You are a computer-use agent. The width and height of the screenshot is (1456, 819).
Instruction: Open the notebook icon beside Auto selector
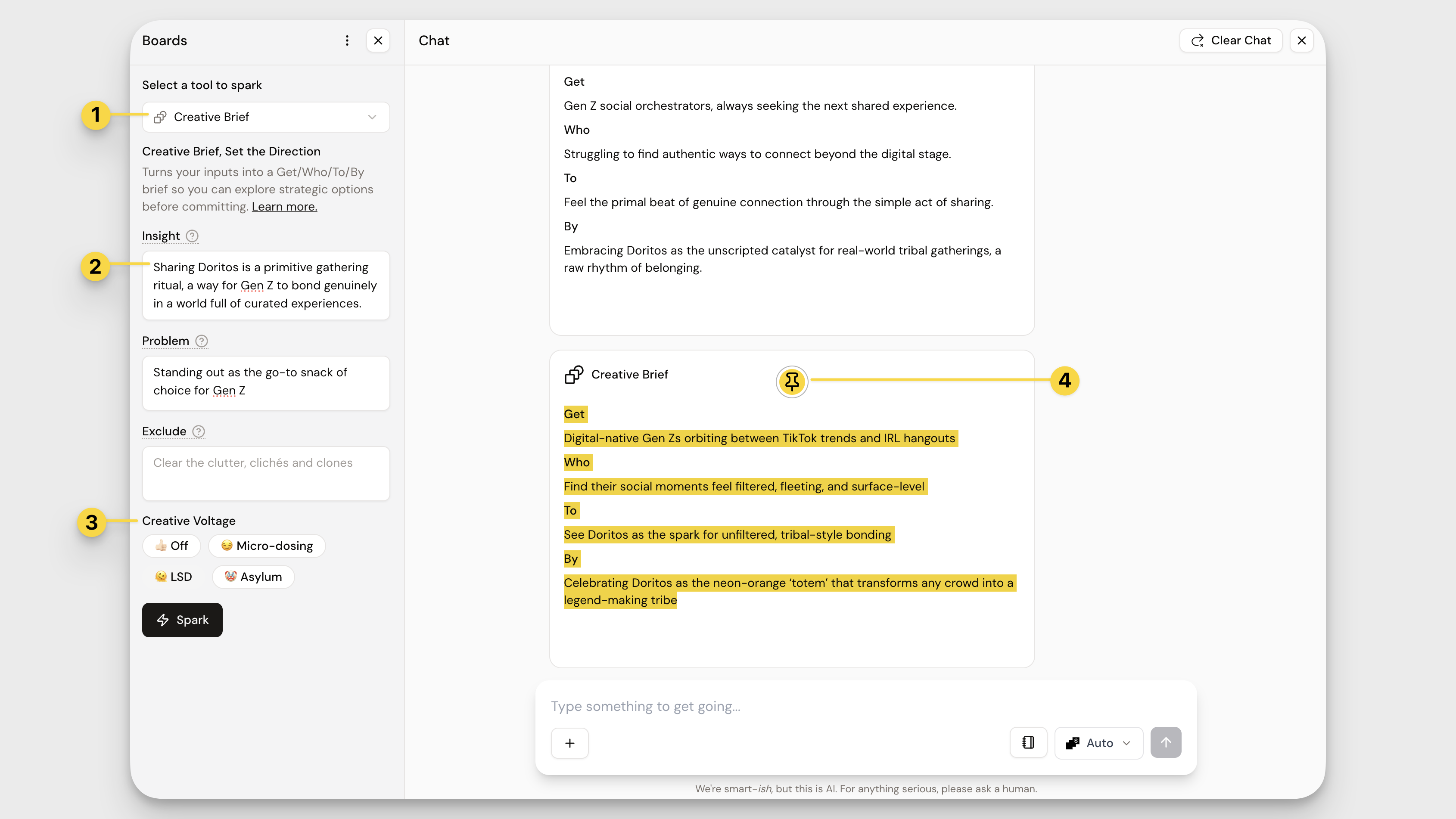(1028, 742)
